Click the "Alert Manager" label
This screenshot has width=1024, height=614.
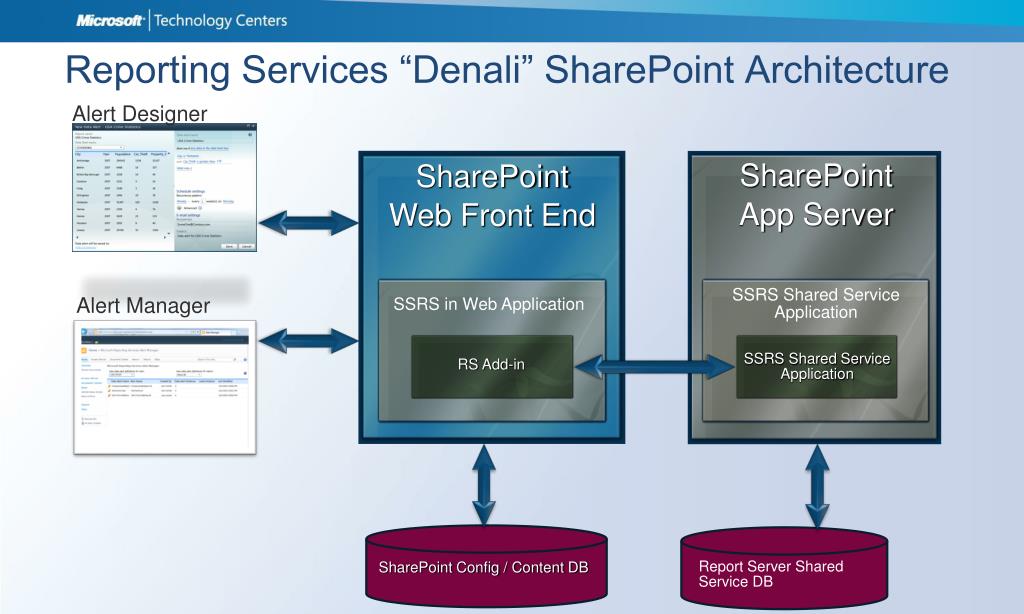pos(143,306)
